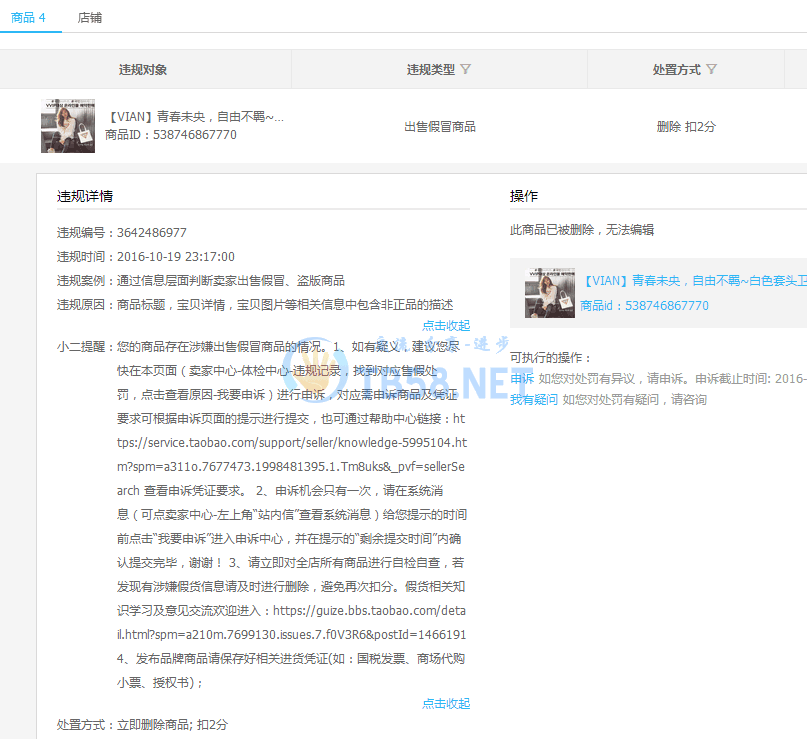Click the 商品id 538746867770 link under 操作
Viewport: 807px width, 739px height.
pyautogui.click(x=644, y=306)
